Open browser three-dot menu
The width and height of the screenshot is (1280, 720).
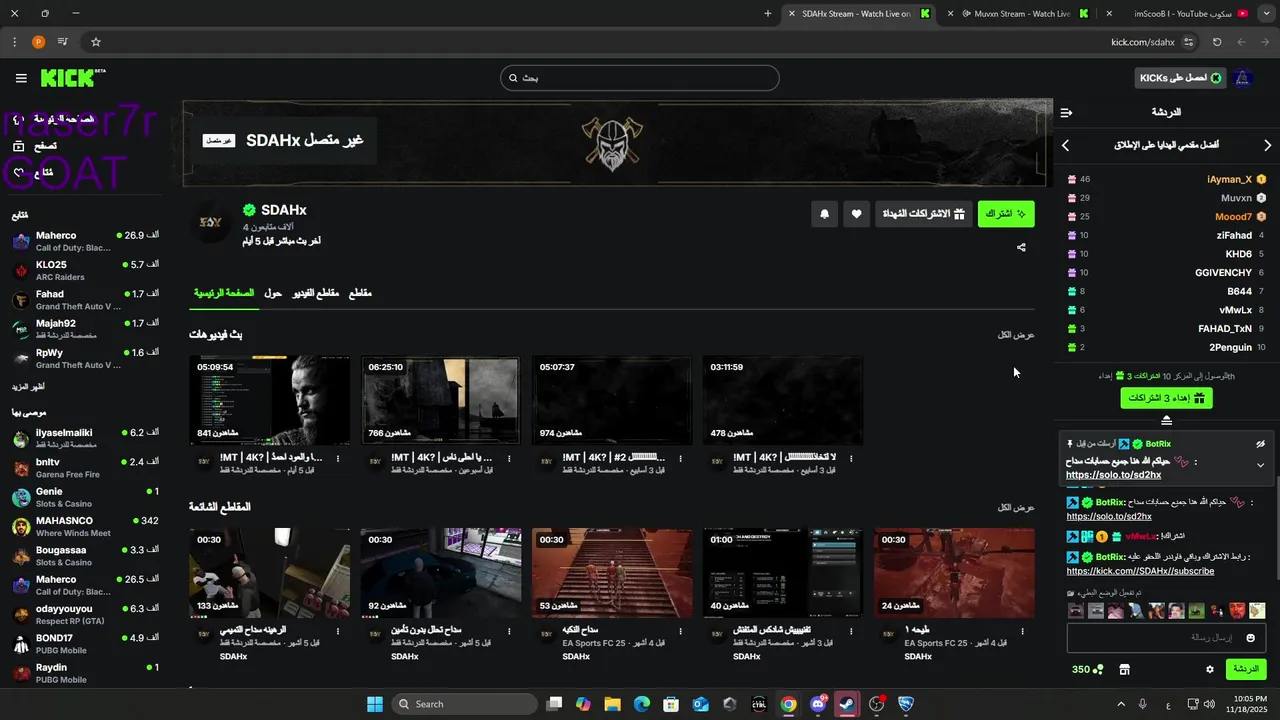coord(14,42)
